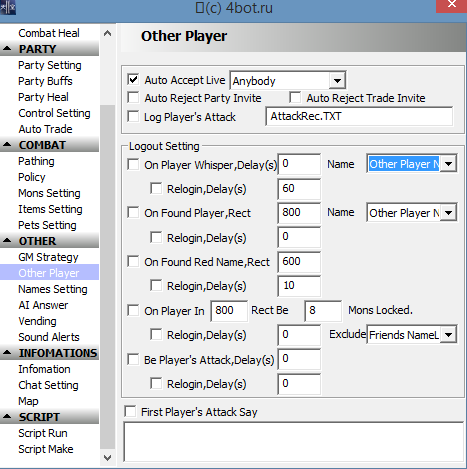The width and height of the screenshot is (467, 469).
Task: Collapse the SCRIPT section
Action: (x=7, y=417)
